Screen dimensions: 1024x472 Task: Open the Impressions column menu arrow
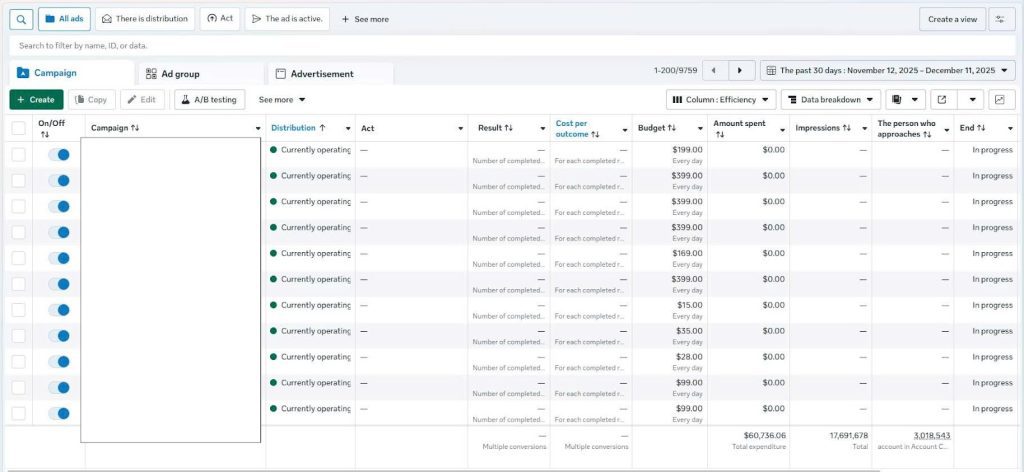coord(864,129)
